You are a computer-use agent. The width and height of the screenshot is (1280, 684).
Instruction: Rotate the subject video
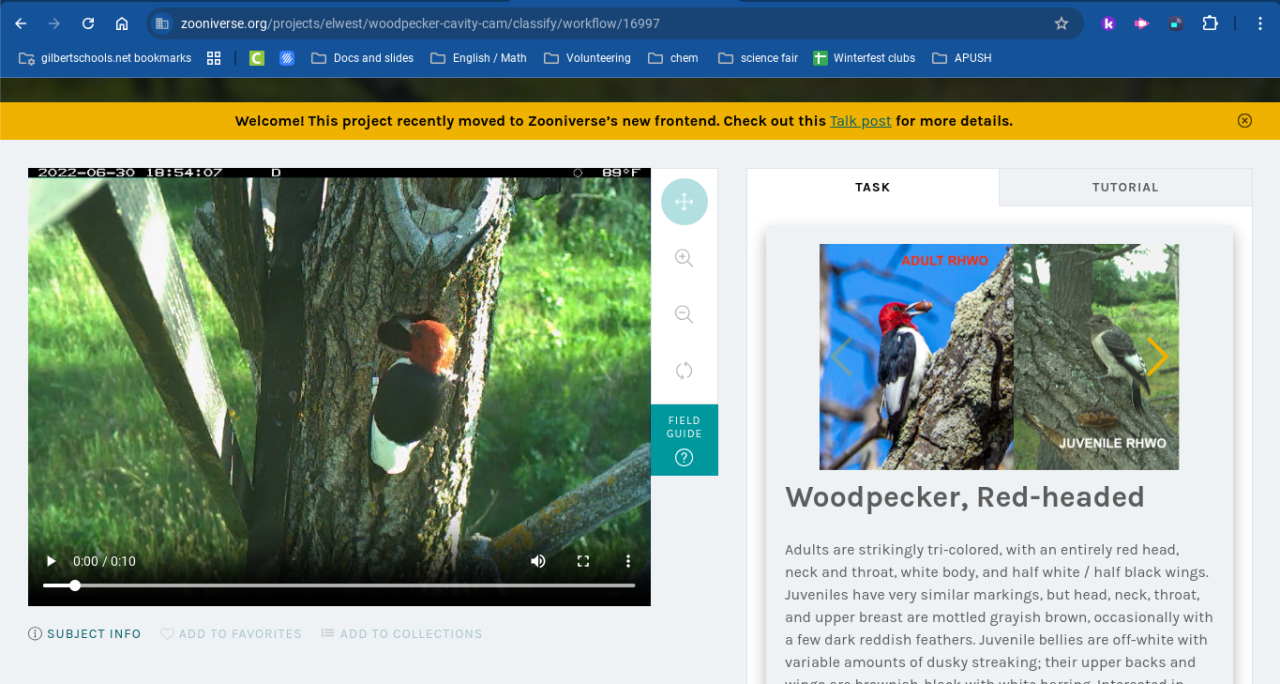click(x=684, y=371)
